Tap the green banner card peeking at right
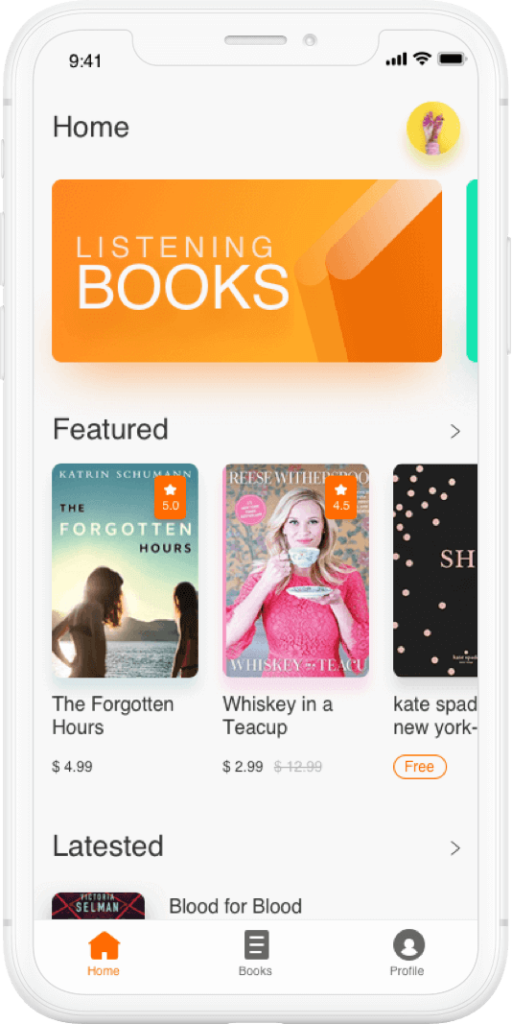Screen dimensions: 512x1024 point(472,270)
